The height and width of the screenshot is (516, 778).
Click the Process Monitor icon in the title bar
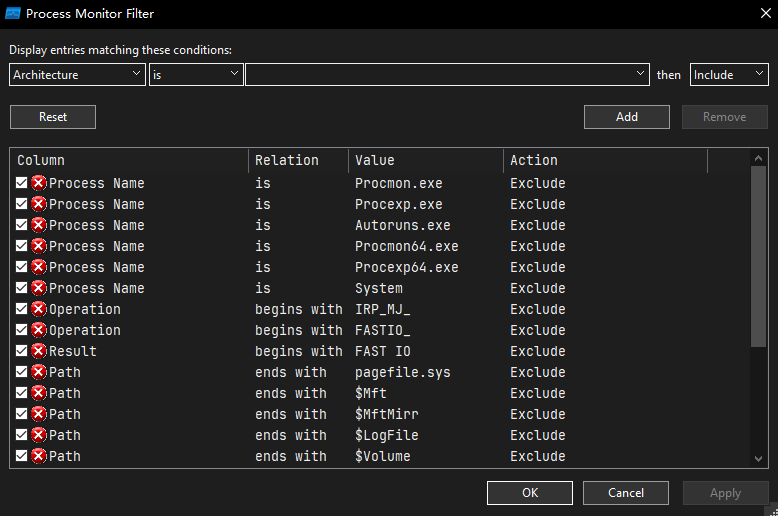coord(14,14)
